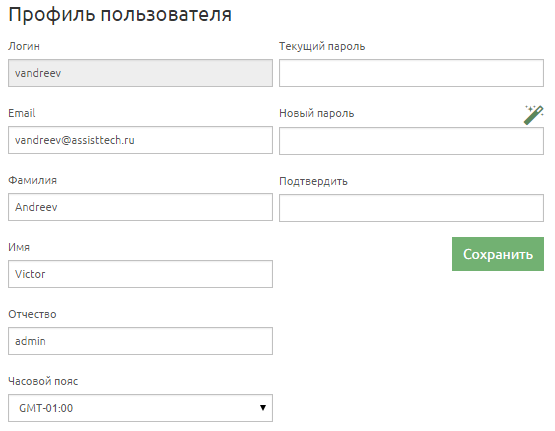Select the Имя field containing Victor
Viewport: 555px width, 431px height.
141,274
